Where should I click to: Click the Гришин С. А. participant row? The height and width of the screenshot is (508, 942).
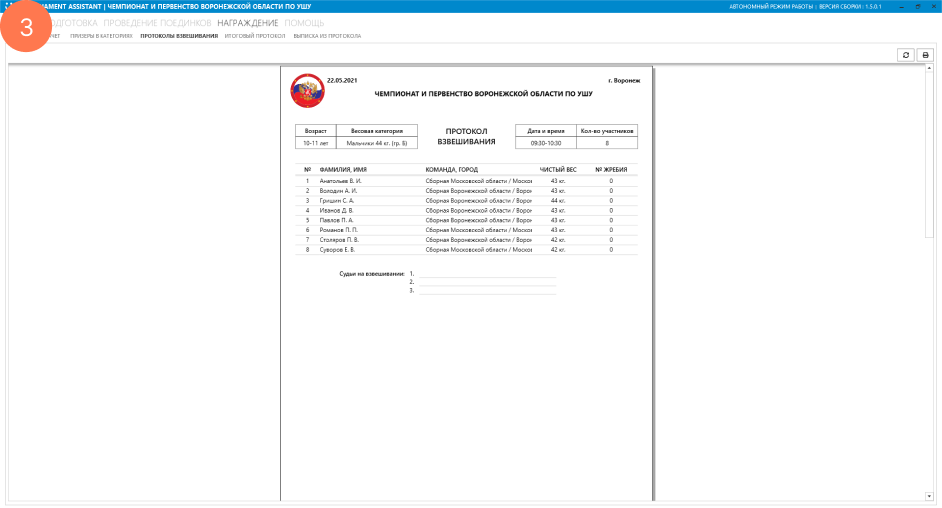tap(336, 201)
